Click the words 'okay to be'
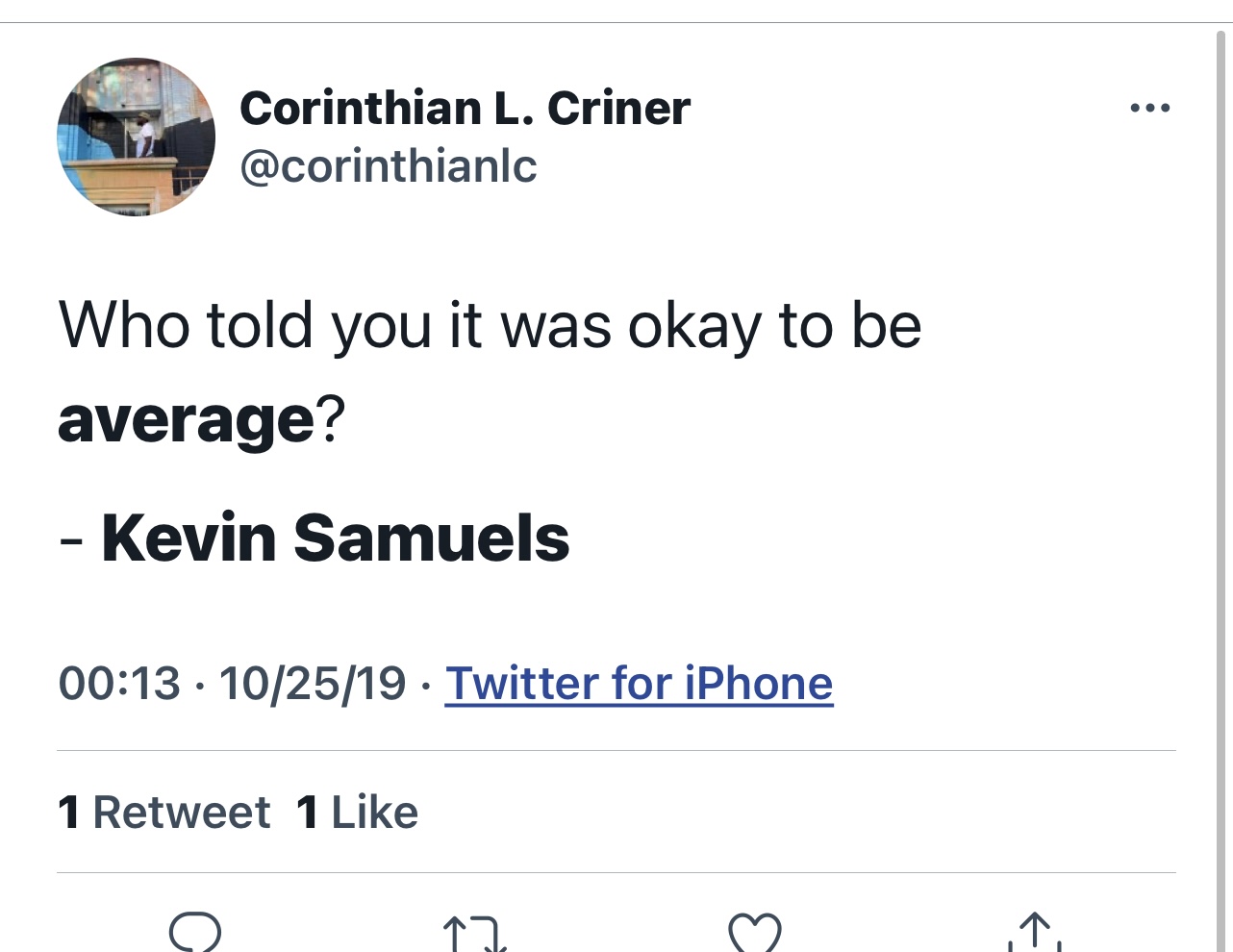1233x952 pixels. tap(774, 325)
